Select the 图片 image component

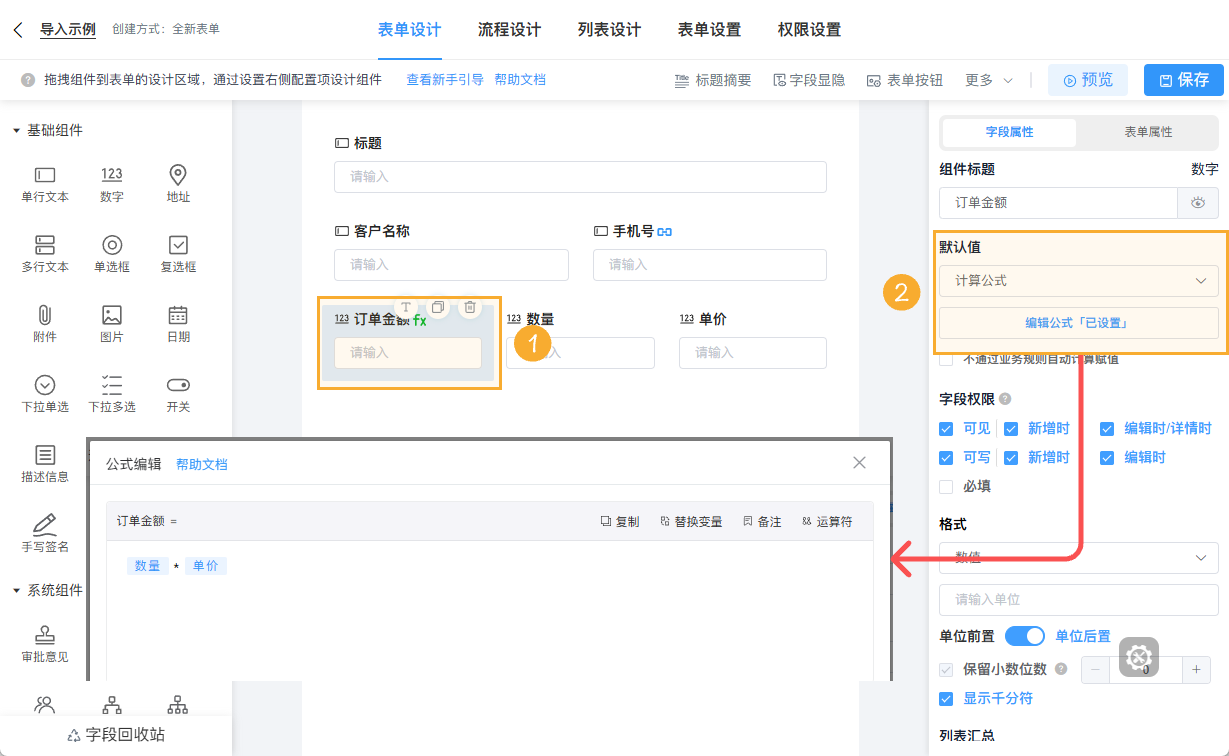click(111, 322)
